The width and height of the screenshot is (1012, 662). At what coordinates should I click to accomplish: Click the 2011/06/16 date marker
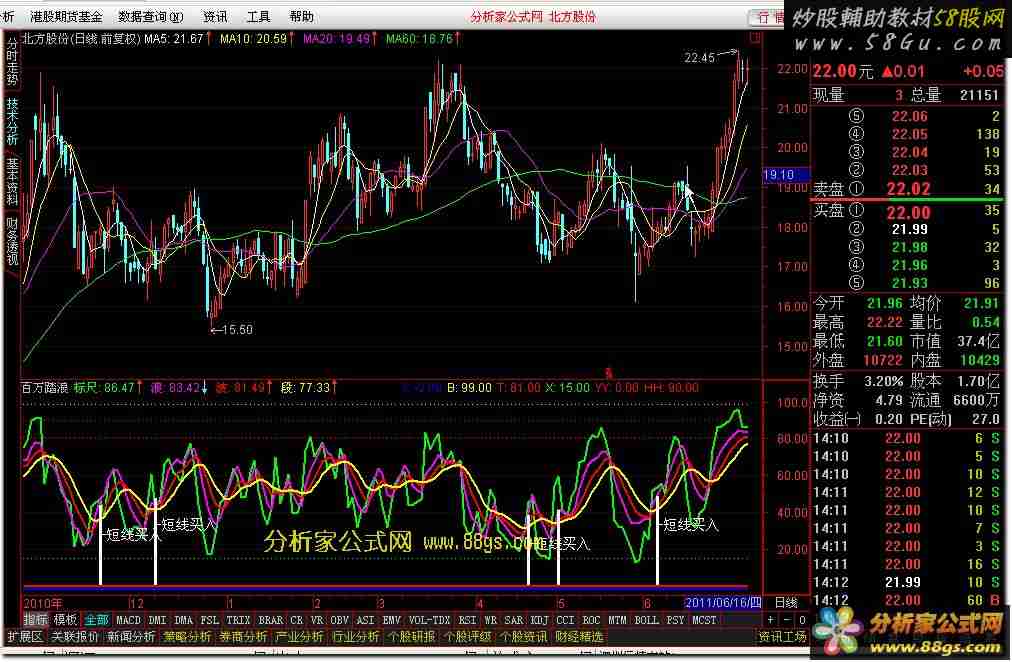tap(723, 603)
